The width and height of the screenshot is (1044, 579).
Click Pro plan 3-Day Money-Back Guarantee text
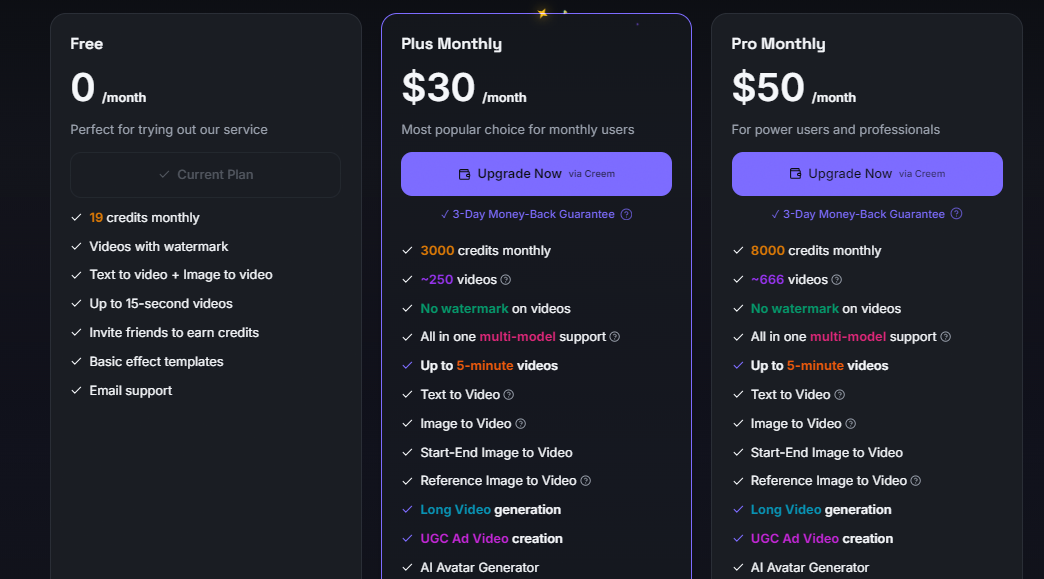864,214
